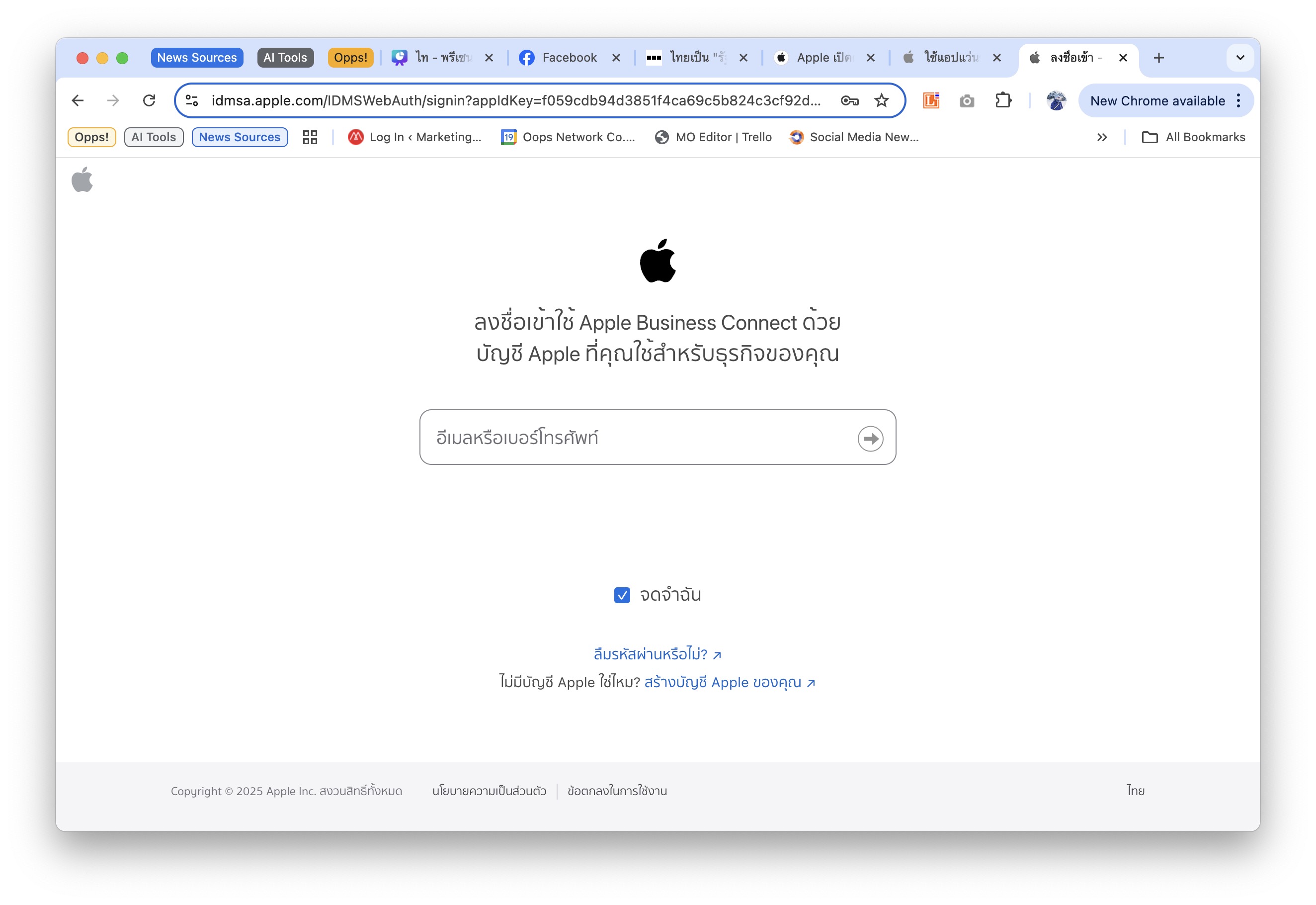Screen dimensions: 1316x905
Task: Uncheck the จดจำฉัน checkbox
Action: click(622, 595)
